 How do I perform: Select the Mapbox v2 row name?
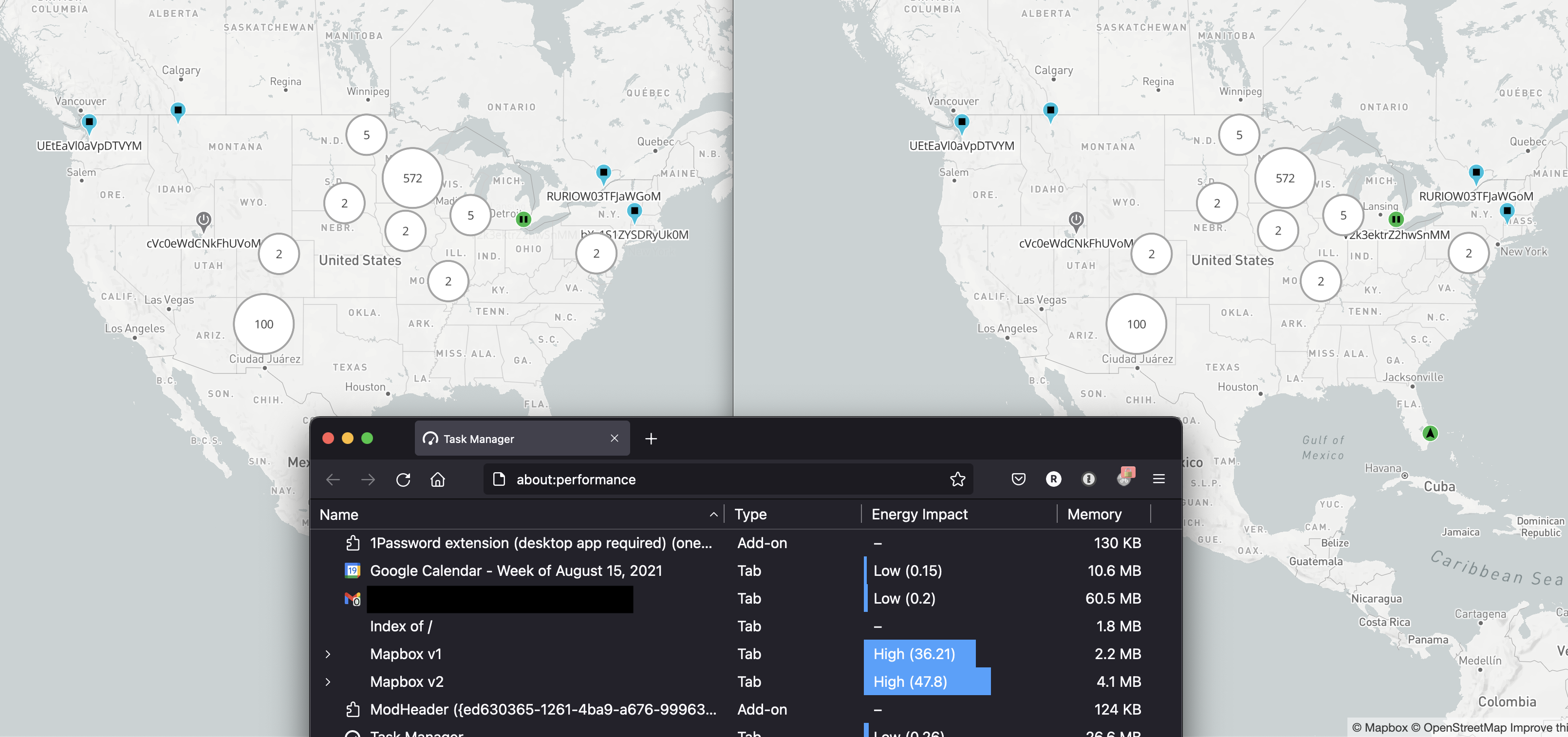tap(407, 682)
